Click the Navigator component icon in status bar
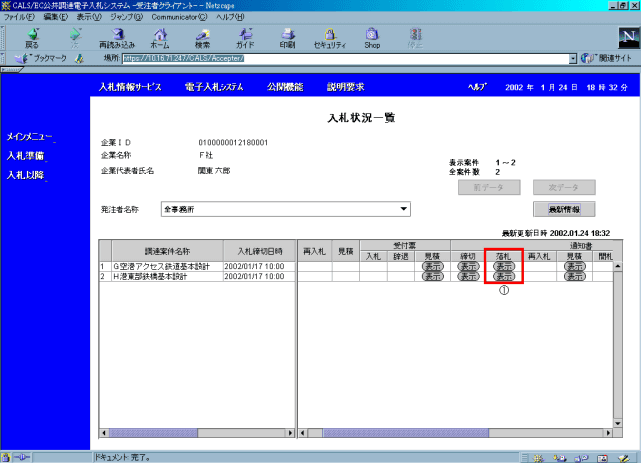 [538, 458]
